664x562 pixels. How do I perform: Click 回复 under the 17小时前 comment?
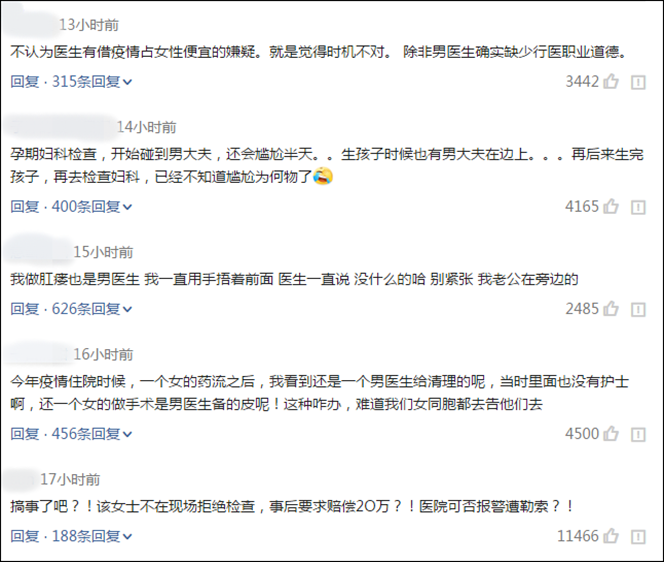pos(25,537)
